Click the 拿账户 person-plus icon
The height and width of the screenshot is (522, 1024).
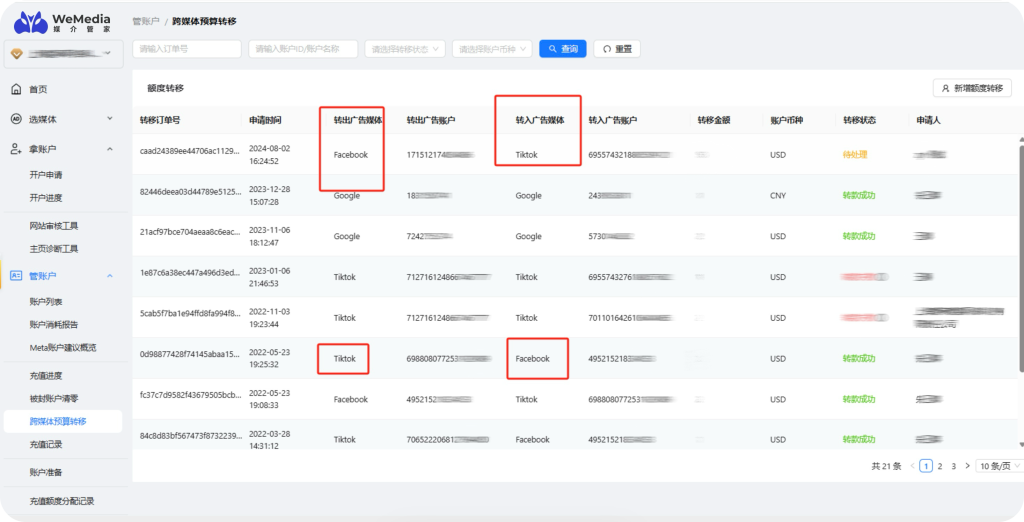point(16,149)
